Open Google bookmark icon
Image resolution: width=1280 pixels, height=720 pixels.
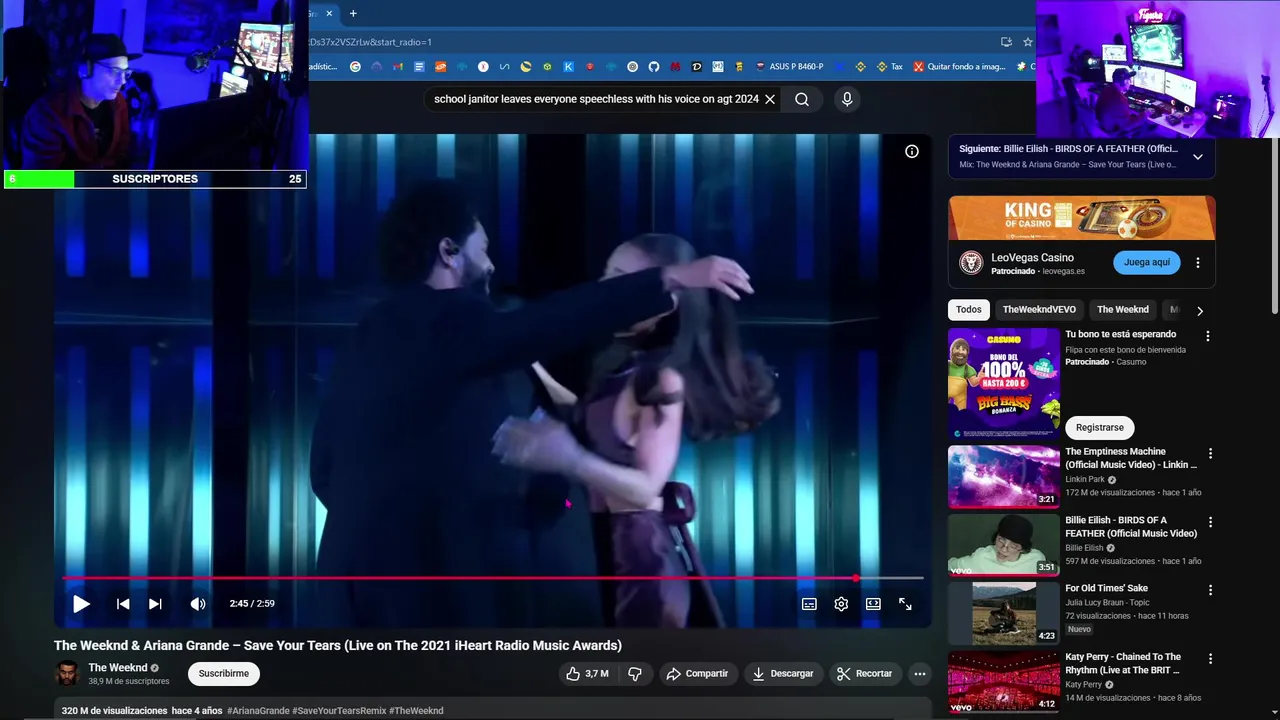pyautogui.click(x=356, y=67)
